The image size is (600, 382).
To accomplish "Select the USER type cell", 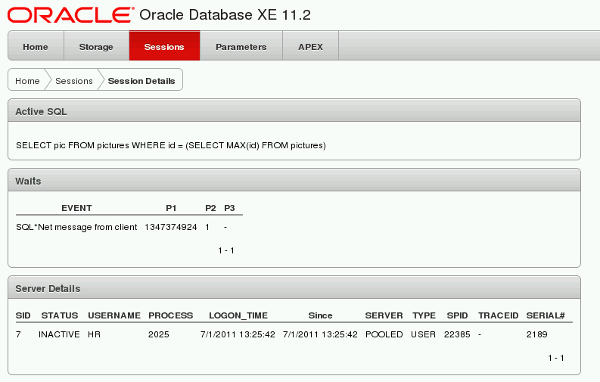I will tap(423, 335).
